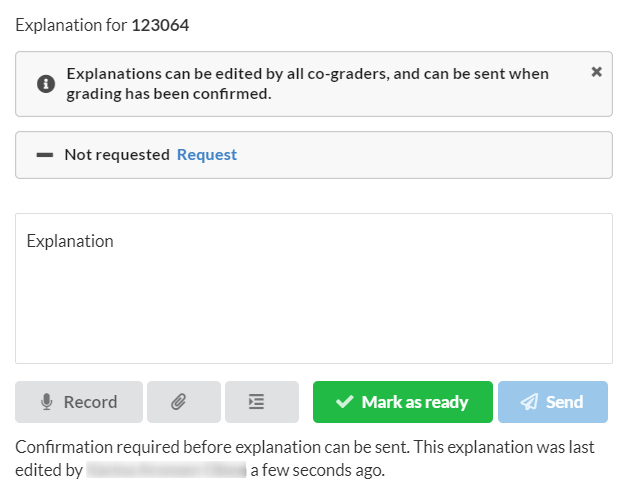Viewport: 621px width, 499px height.
Task: Start audio with the Record button
Action: 79,402
